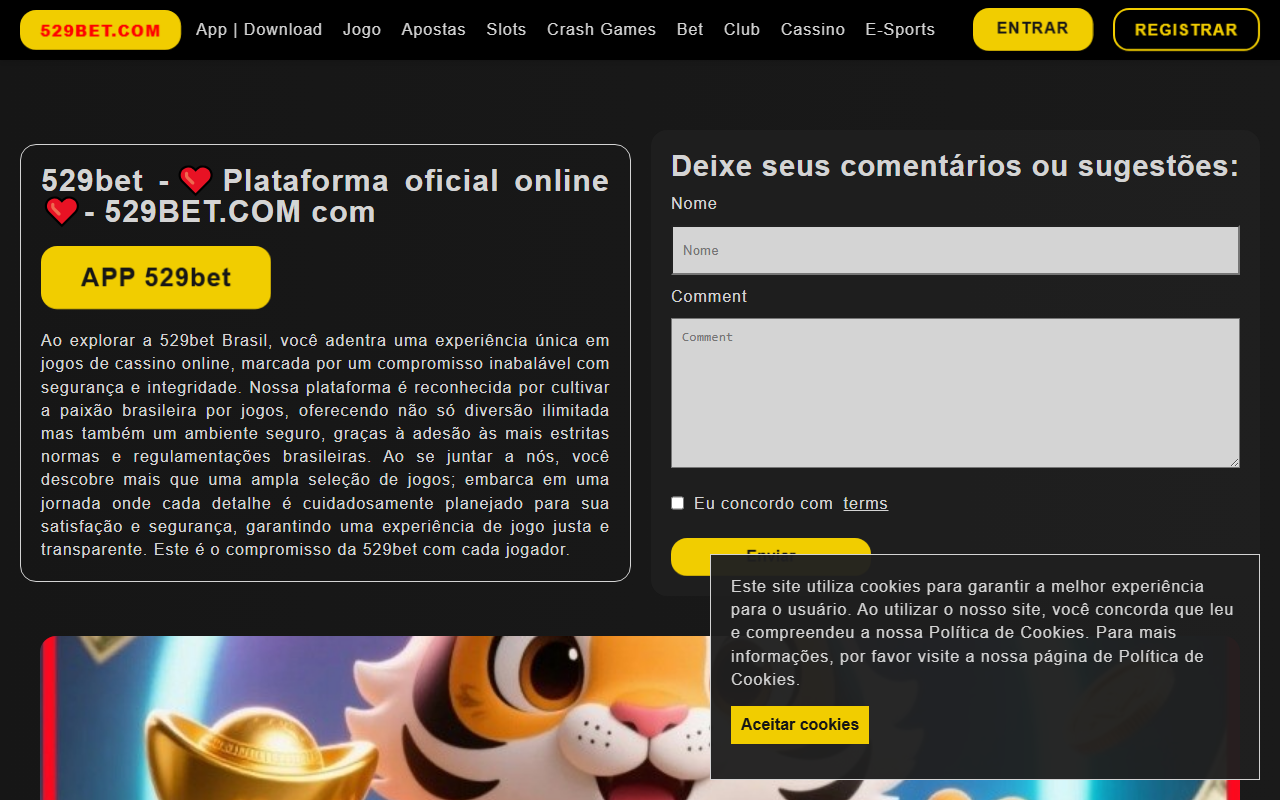Viewport: 1280px width, 800px height.
Task: Open the terms link
Action: (865, 504)
